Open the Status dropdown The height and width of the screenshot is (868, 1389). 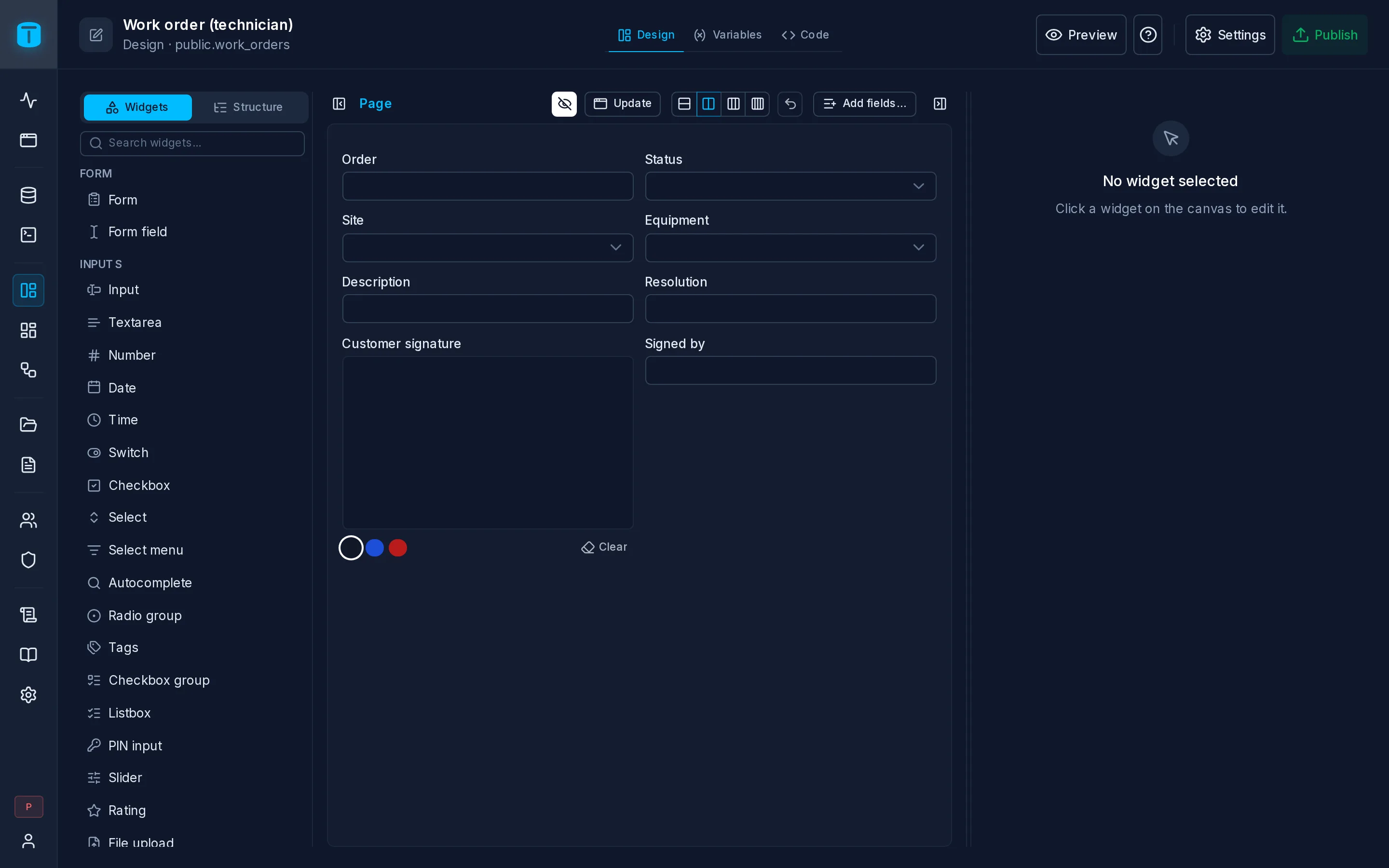click(790, 186)
